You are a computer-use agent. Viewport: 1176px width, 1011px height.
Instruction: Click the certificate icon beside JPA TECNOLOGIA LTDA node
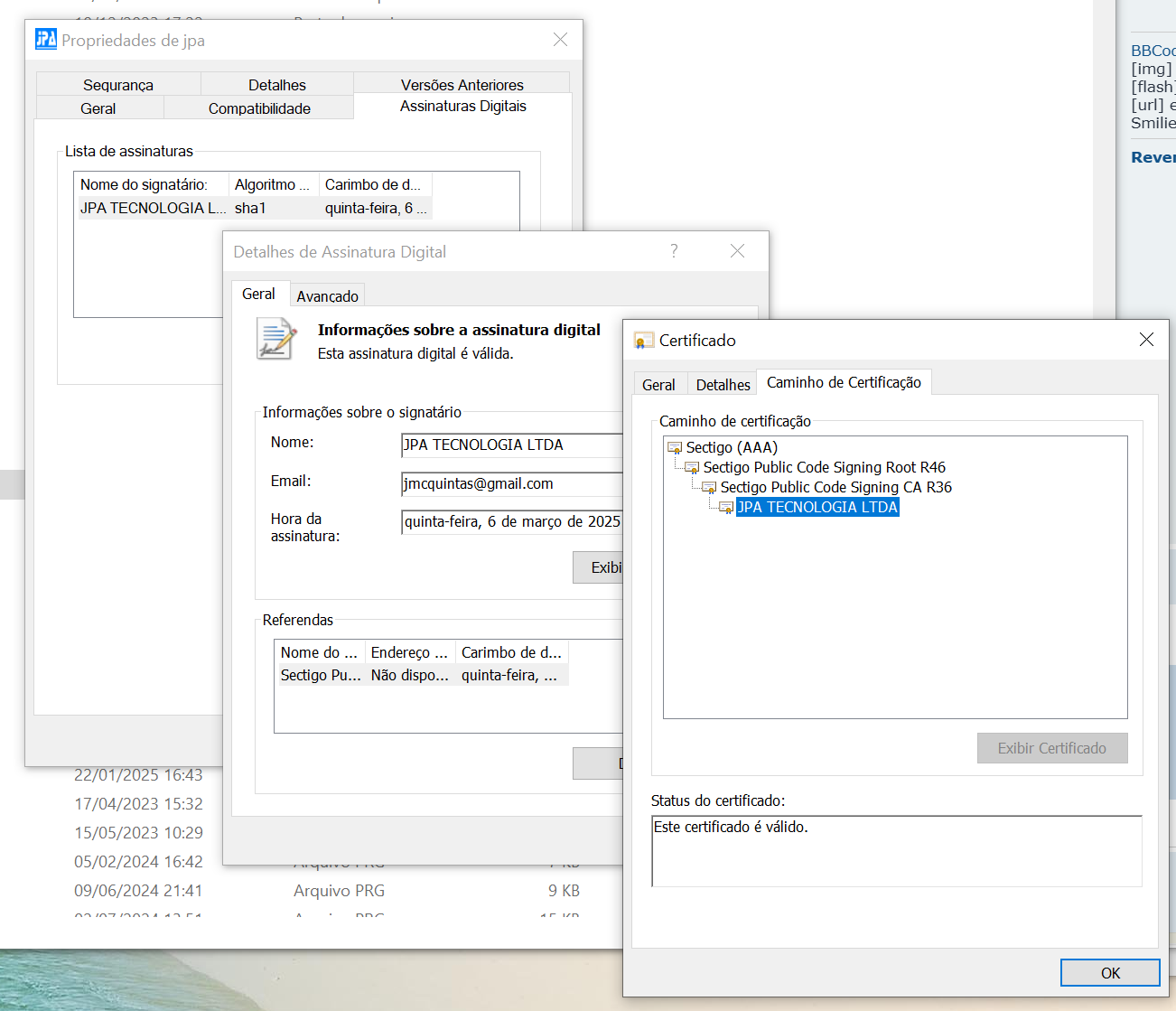726,507
